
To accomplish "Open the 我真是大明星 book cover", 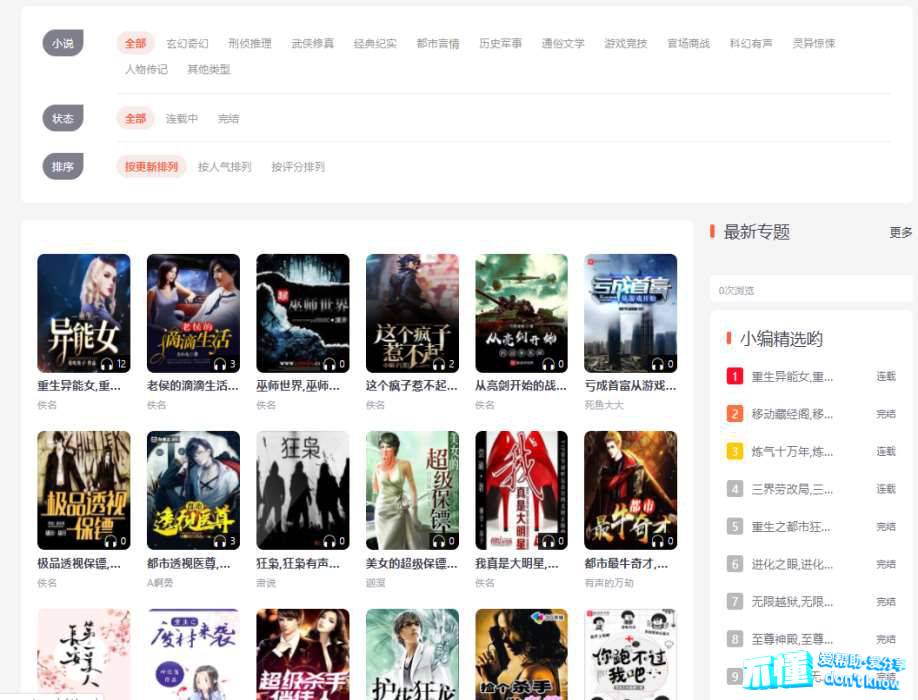I will (522, 490).
